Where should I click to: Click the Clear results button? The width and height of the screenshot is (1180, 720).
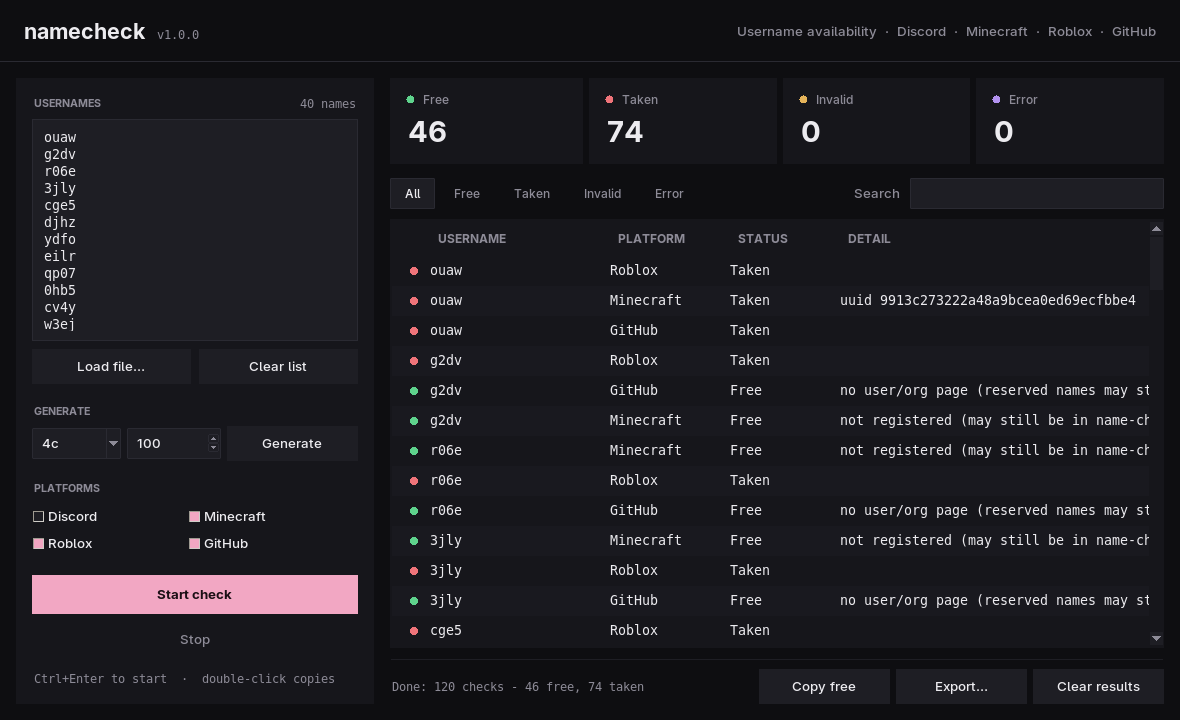[x=1098, y=686]
